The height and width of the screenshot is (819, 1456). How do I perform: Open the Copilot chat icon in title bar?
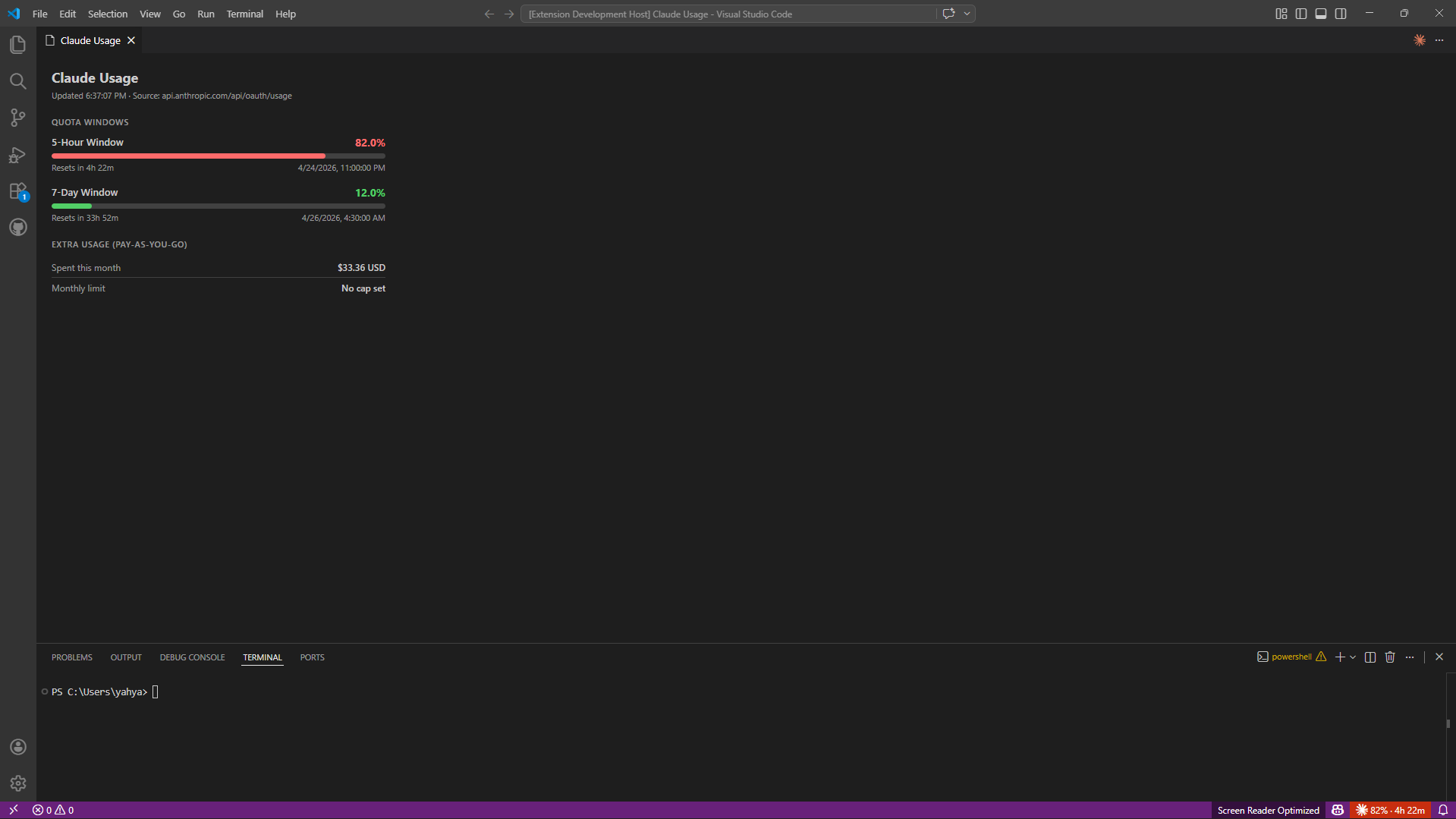point(948,14)
